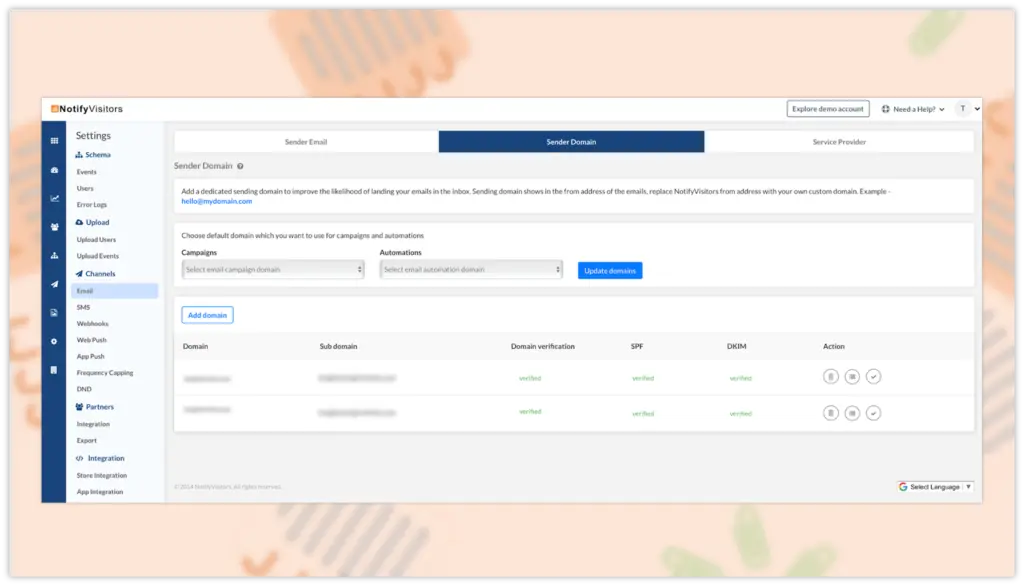Delete the first domain using trash icon

[x=830, y=377]
